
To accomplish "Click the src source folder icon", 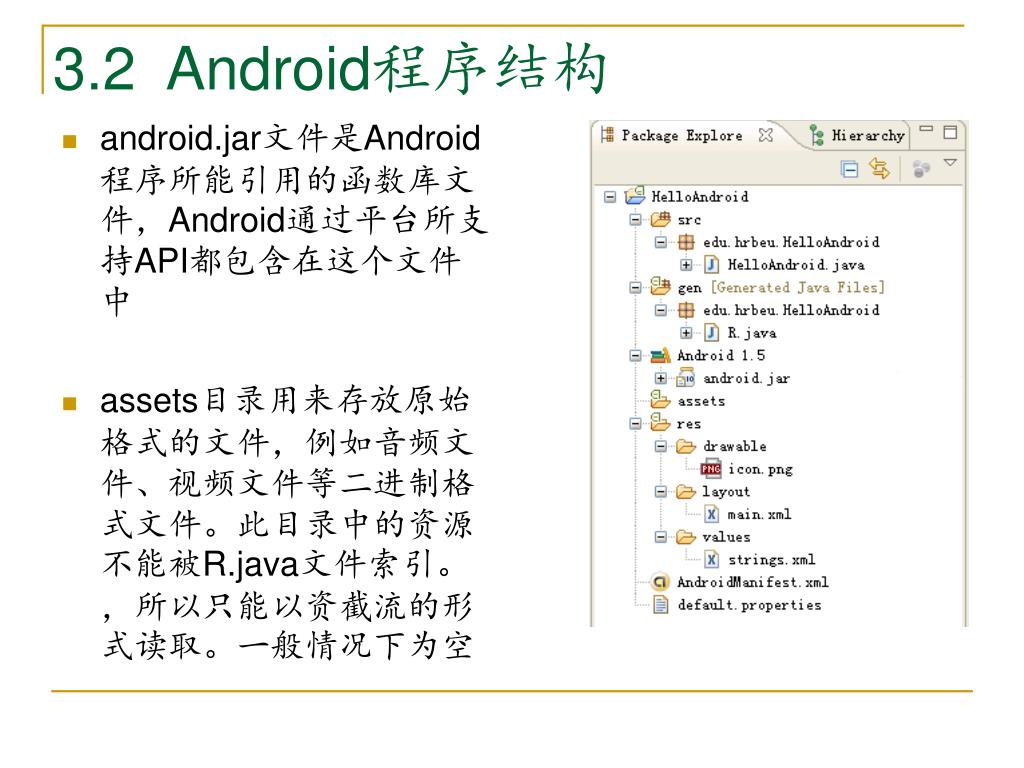I will coord(660,219).
